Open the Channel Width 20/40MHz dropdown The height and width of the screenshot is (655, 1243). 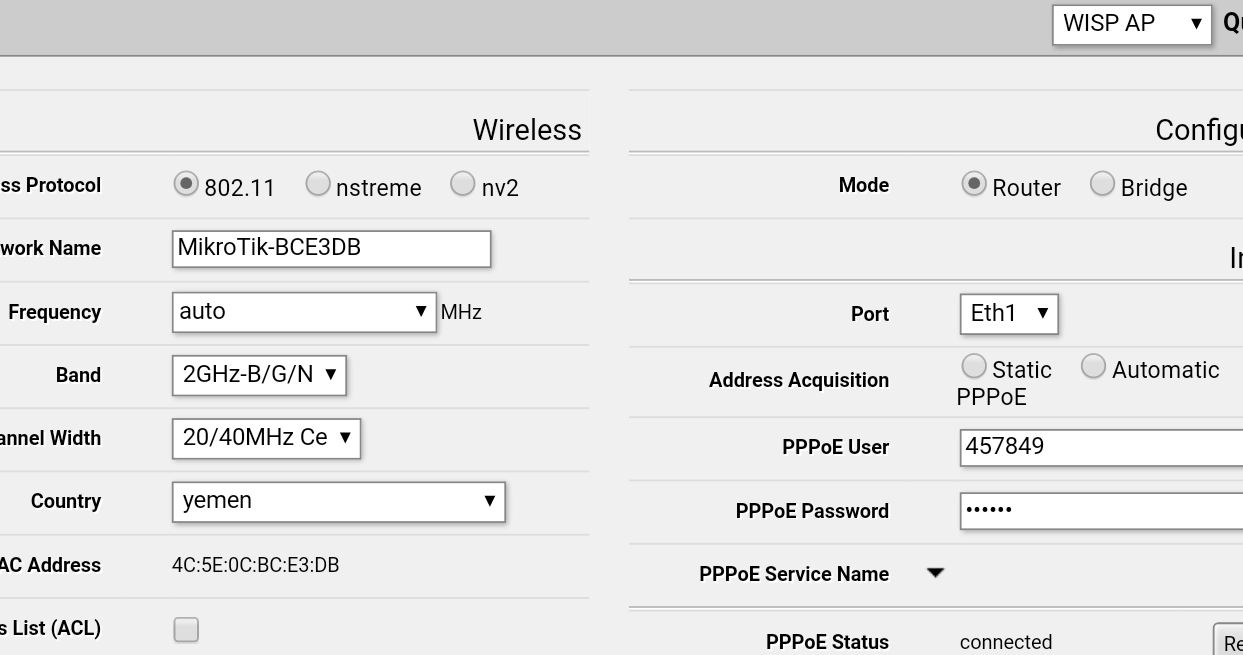[x=266, y=438]
